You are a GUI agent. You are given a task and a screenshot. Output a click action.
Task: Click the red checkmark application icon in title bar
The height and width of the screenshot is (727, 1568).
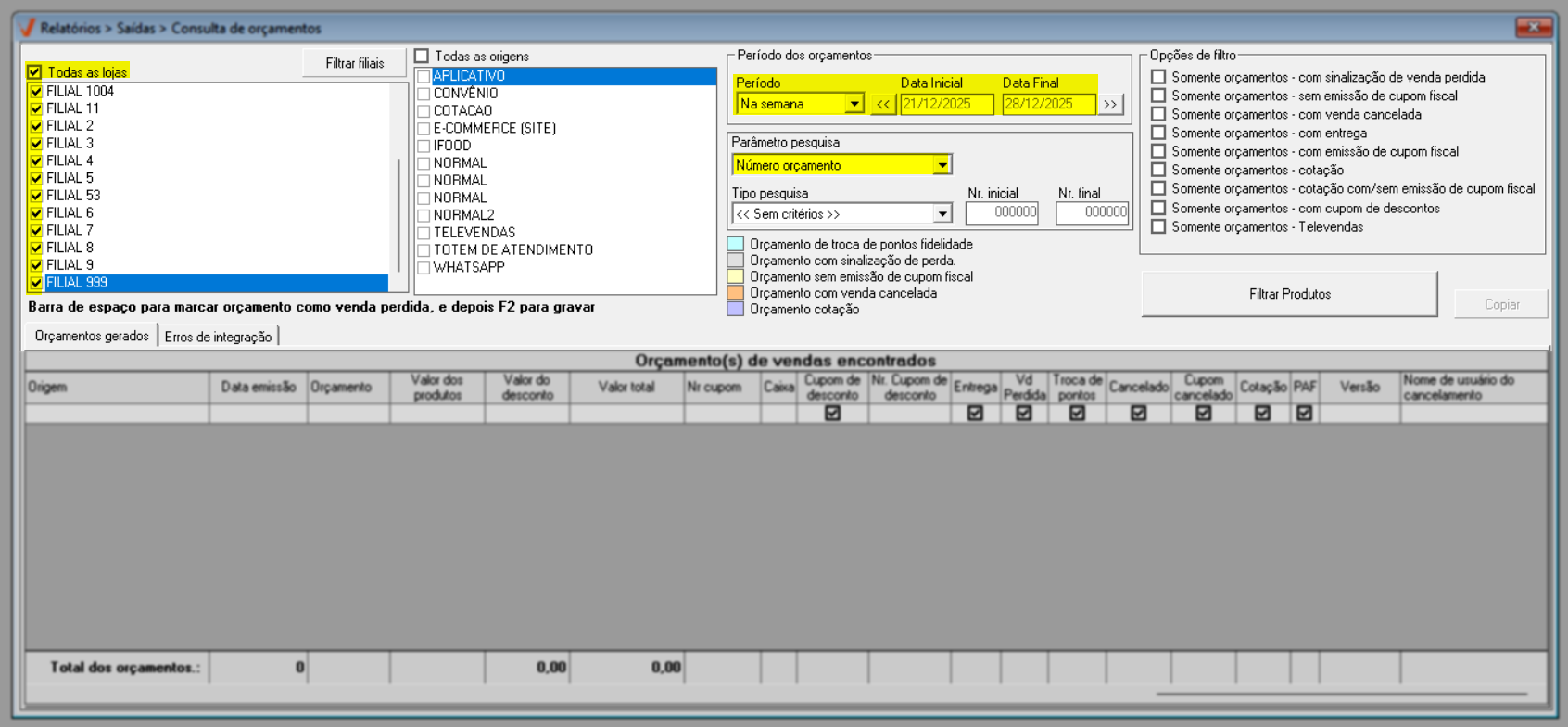27,28
